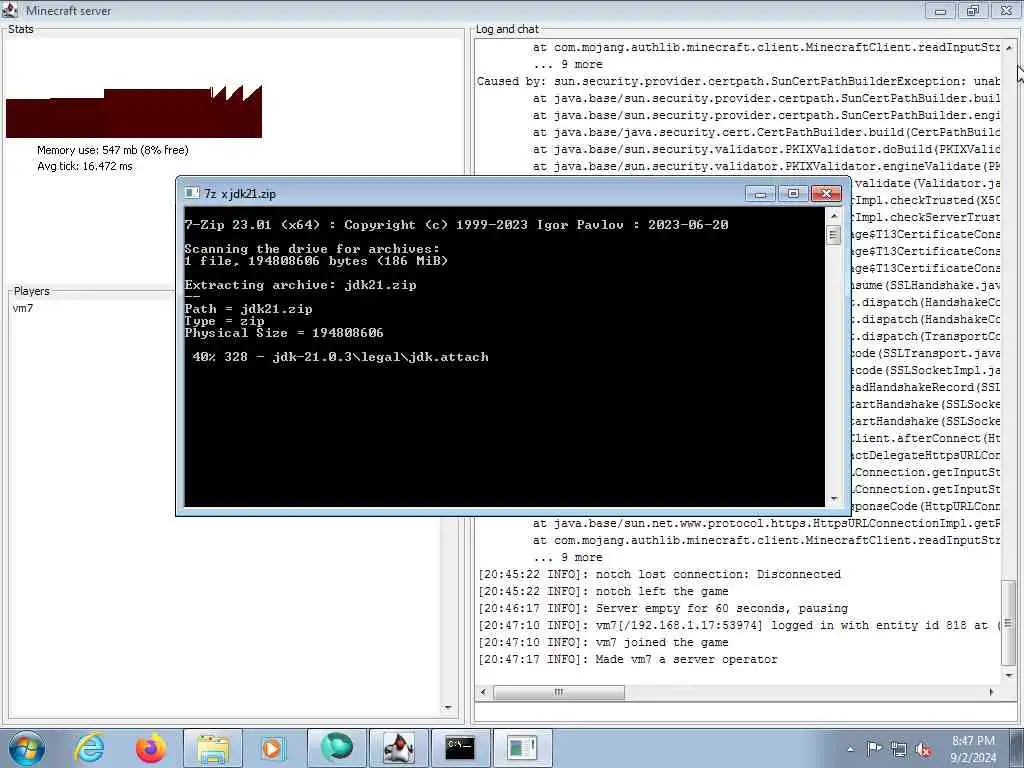Open Windows Explorer folder icon in taskbar
The width and height of the screenshot is (1024, 768).
pyautogui.click(x=213, y=748)
